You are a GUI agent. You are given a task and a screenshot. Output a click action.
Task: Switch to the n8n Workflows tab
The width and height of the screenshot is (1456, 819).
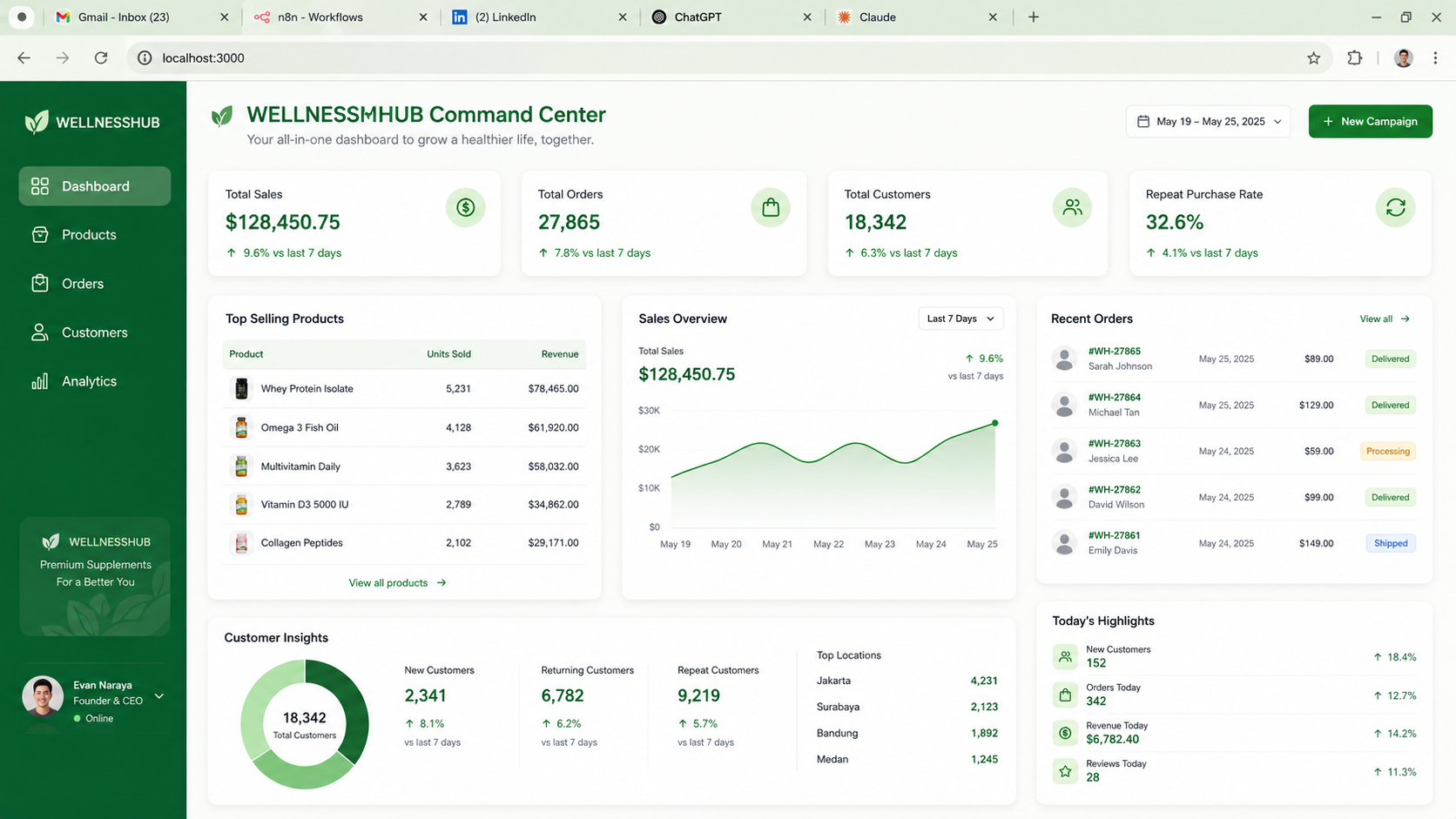(340, 17)
